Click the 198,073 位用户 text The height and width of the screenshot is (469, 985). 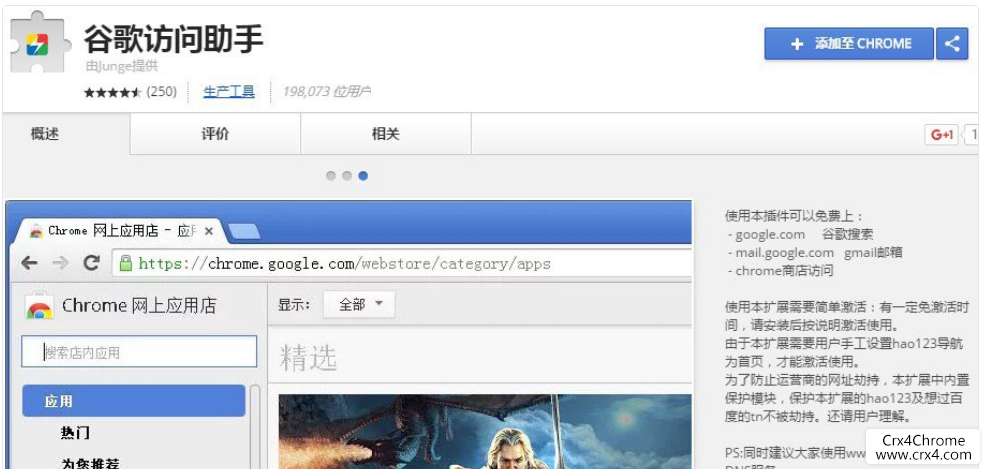pyautogui.click(x=326, y=92)
